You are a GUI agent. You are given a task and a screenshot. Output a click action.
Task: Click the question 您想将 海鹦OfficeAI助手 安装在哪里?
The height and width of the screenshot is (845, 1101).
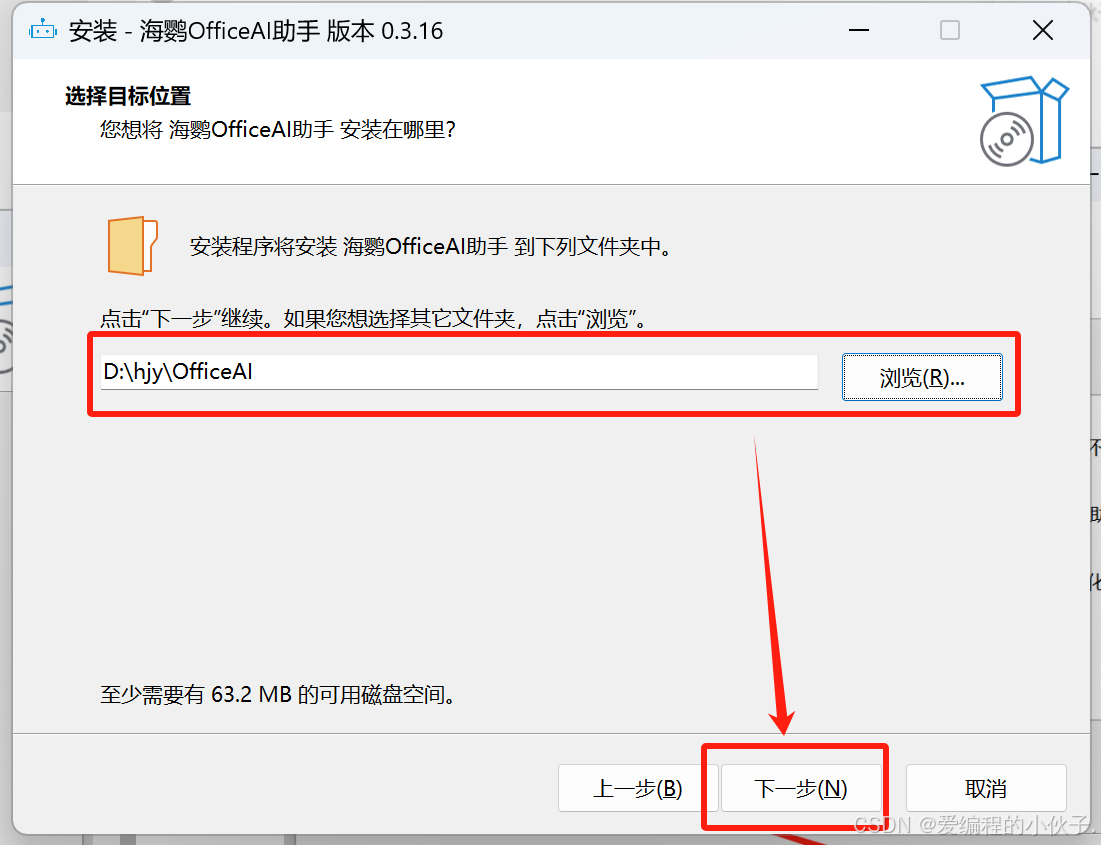pyautogui.click(x=277, y=129)
